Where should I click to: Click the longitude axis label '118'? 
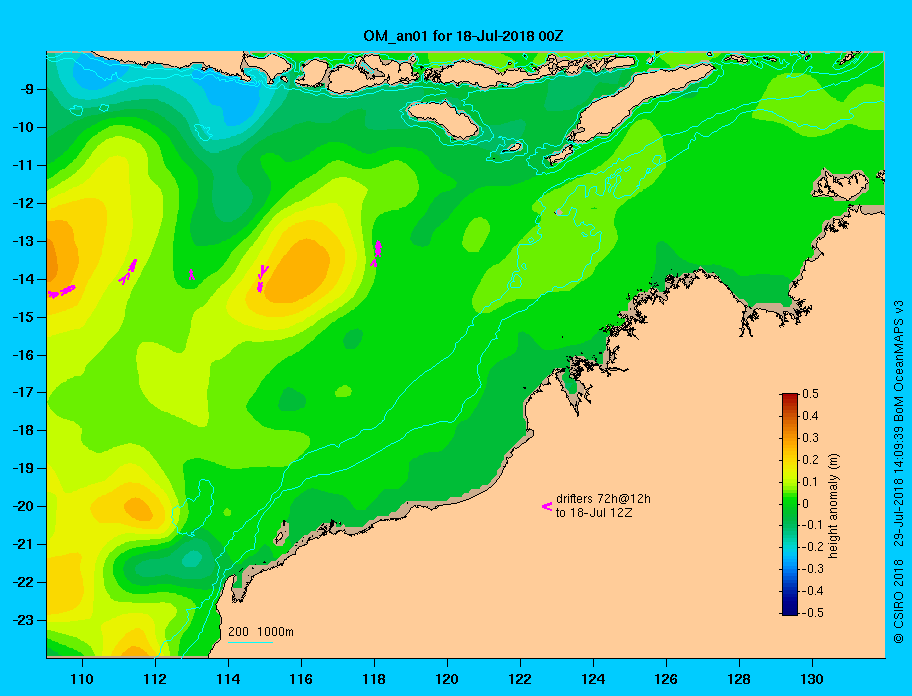374,679
